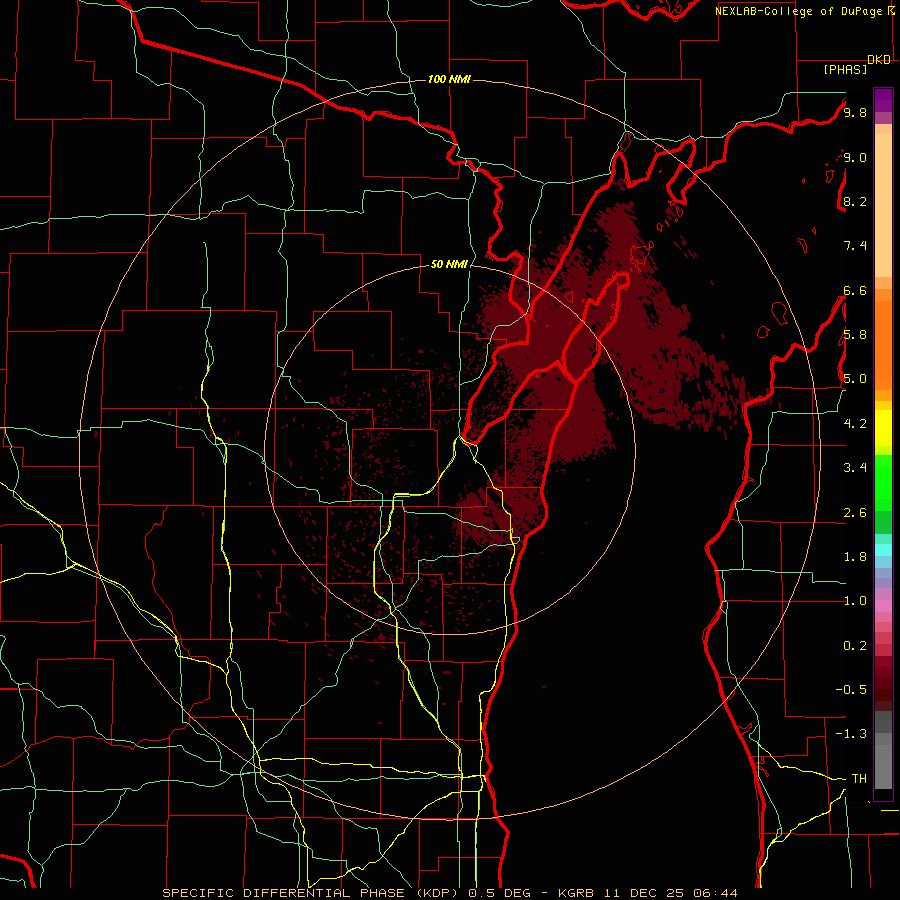Click the 0.2 scale value
This screenshot has height=900, width=900.
[855, 645]
